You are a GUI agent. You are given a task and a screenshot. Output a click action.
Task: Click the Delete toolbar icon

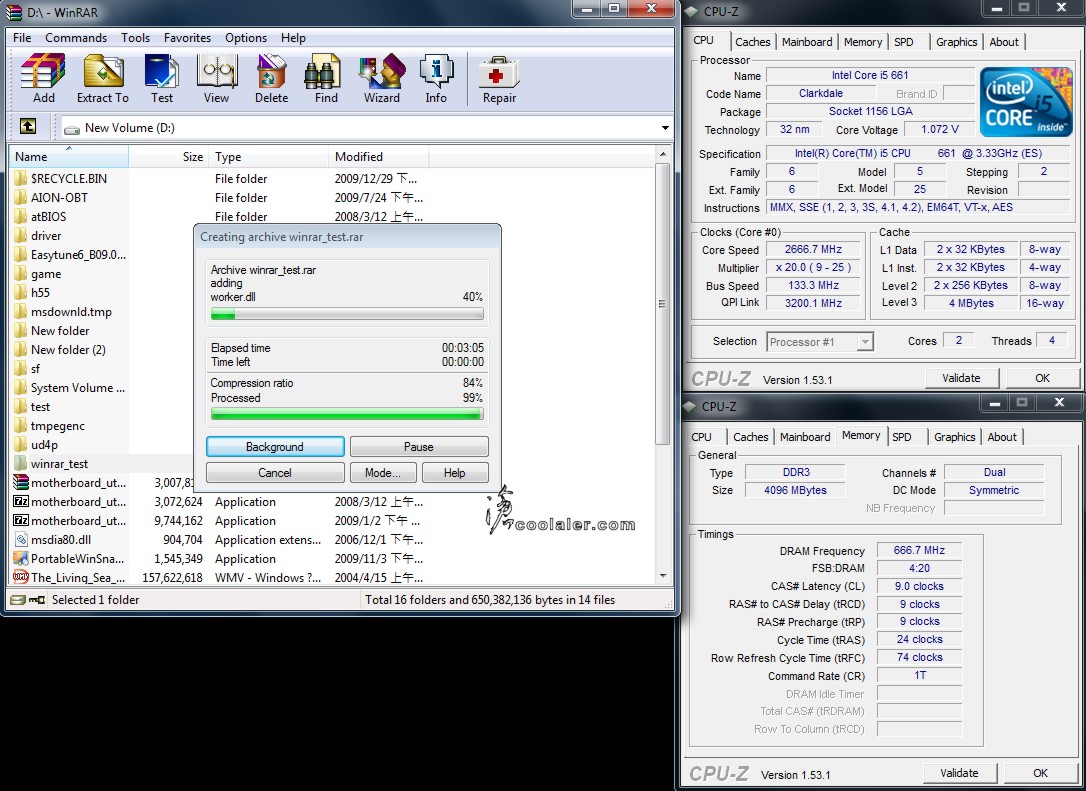271,78
